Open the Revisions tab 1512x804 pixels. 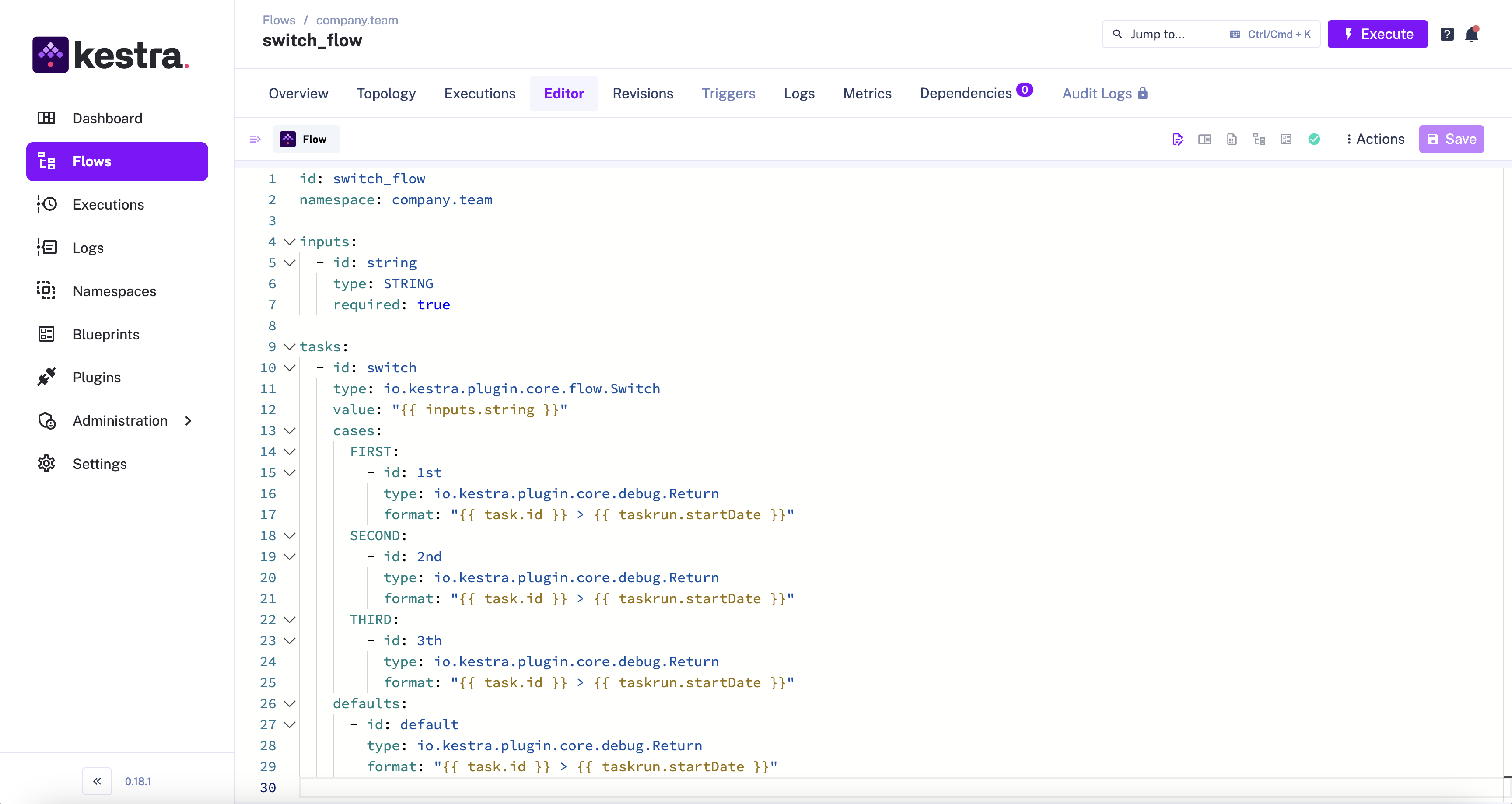(643, 93)
